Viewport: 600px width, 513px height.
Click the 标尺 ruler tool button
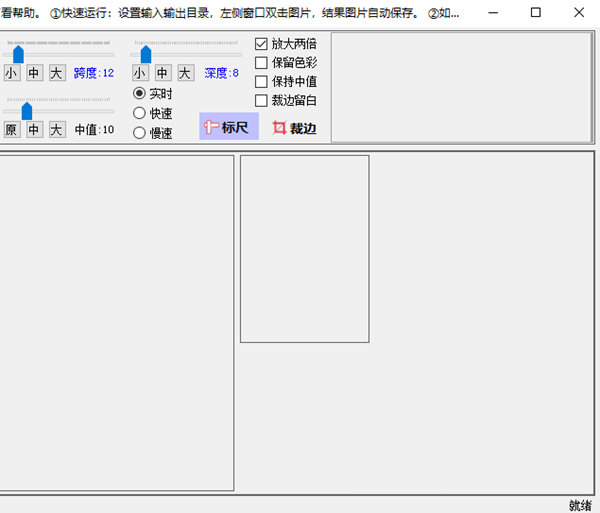click(228, 127)
